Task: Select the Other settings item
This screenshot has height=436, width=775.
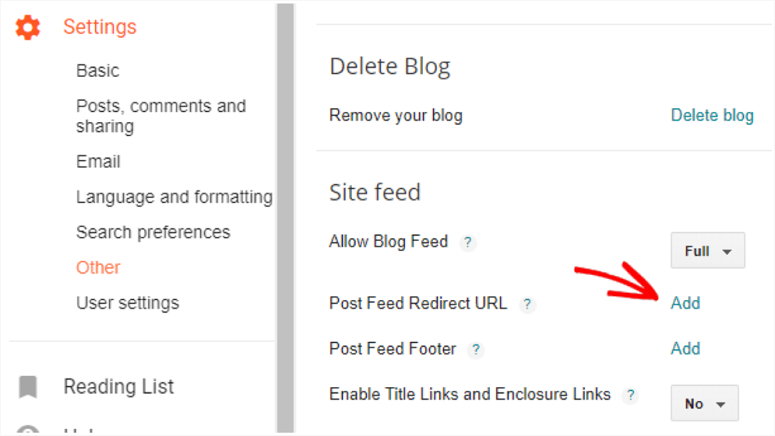Action: [x=98, y=267]
